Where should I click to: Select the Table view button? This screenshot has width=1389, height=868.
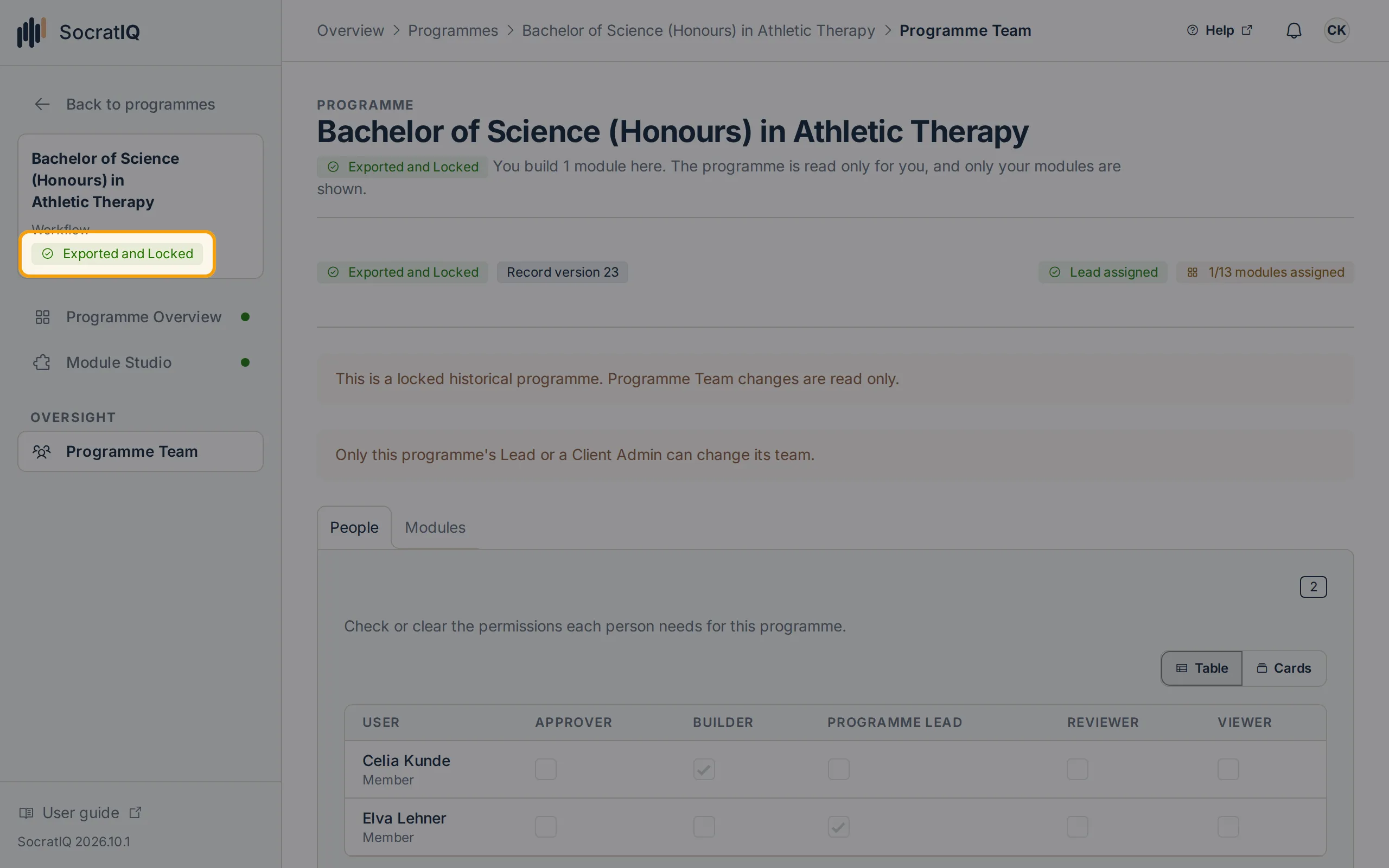point(1202,668)
